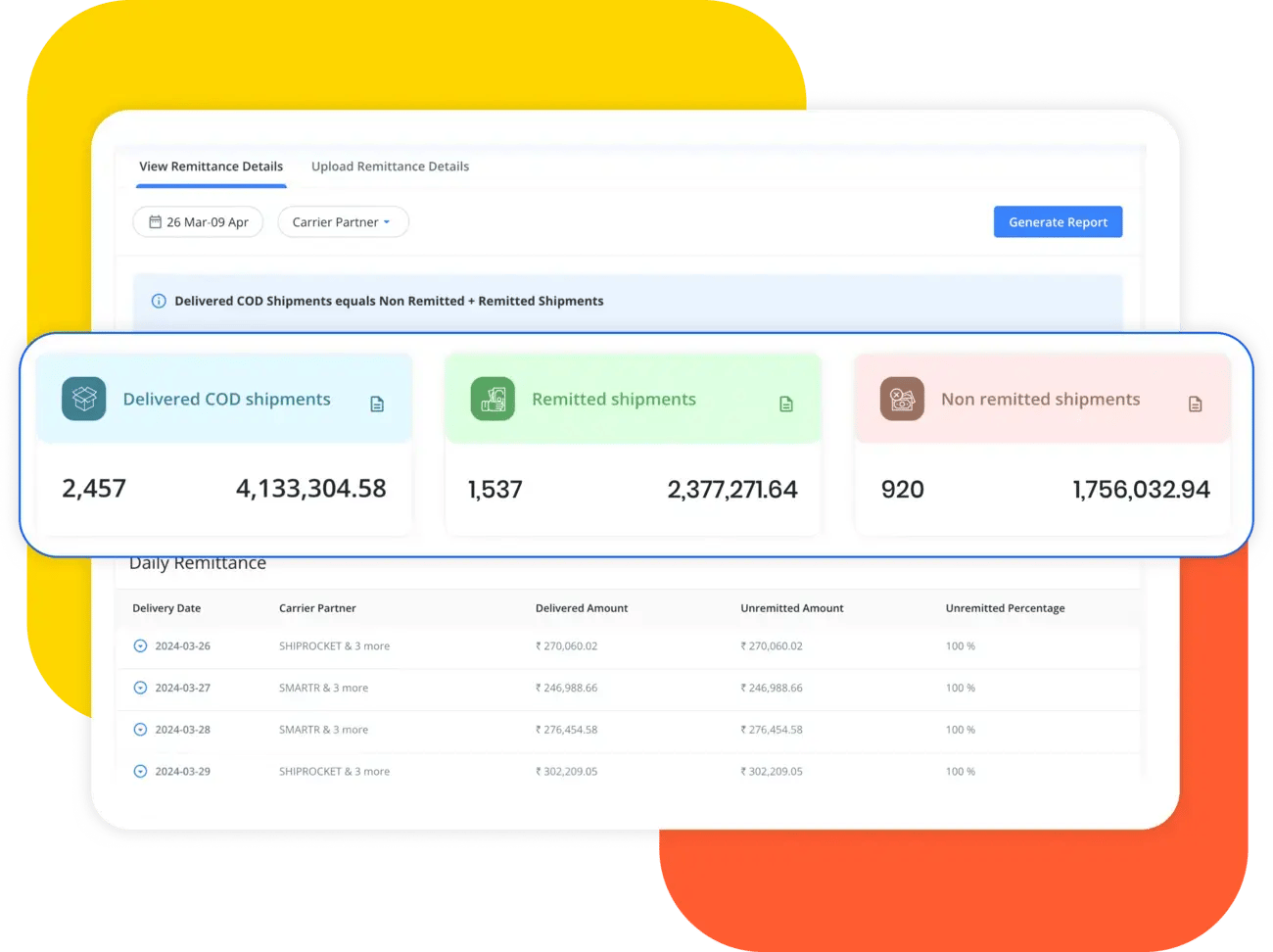Expand the Carrier Partner dropdown

pyautogui.click(x=343, y=222)
